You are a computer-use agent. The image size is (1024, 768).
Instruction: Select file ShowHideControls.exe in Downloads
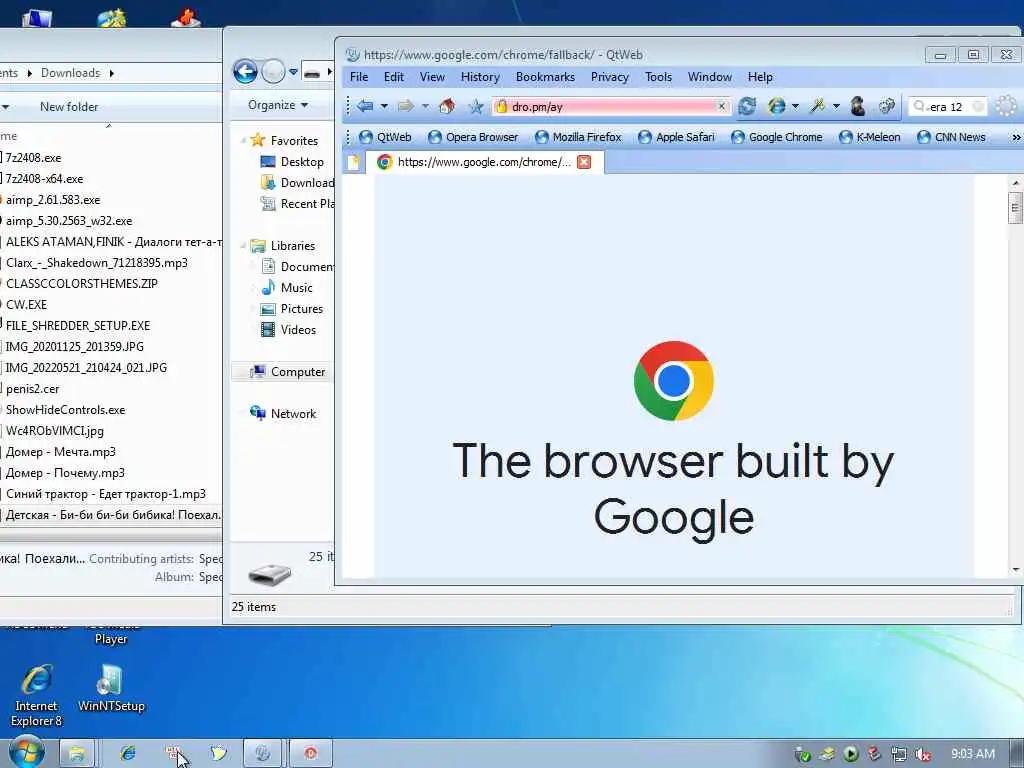[65, 409]
